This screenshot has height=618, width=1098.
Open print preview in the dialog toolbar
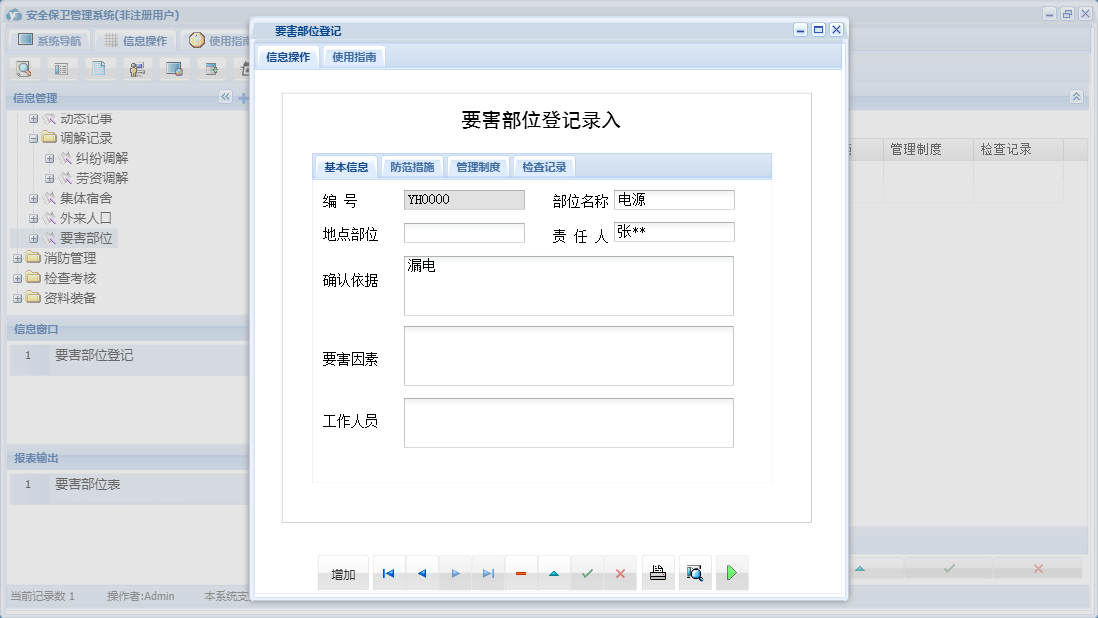(696, 573)
